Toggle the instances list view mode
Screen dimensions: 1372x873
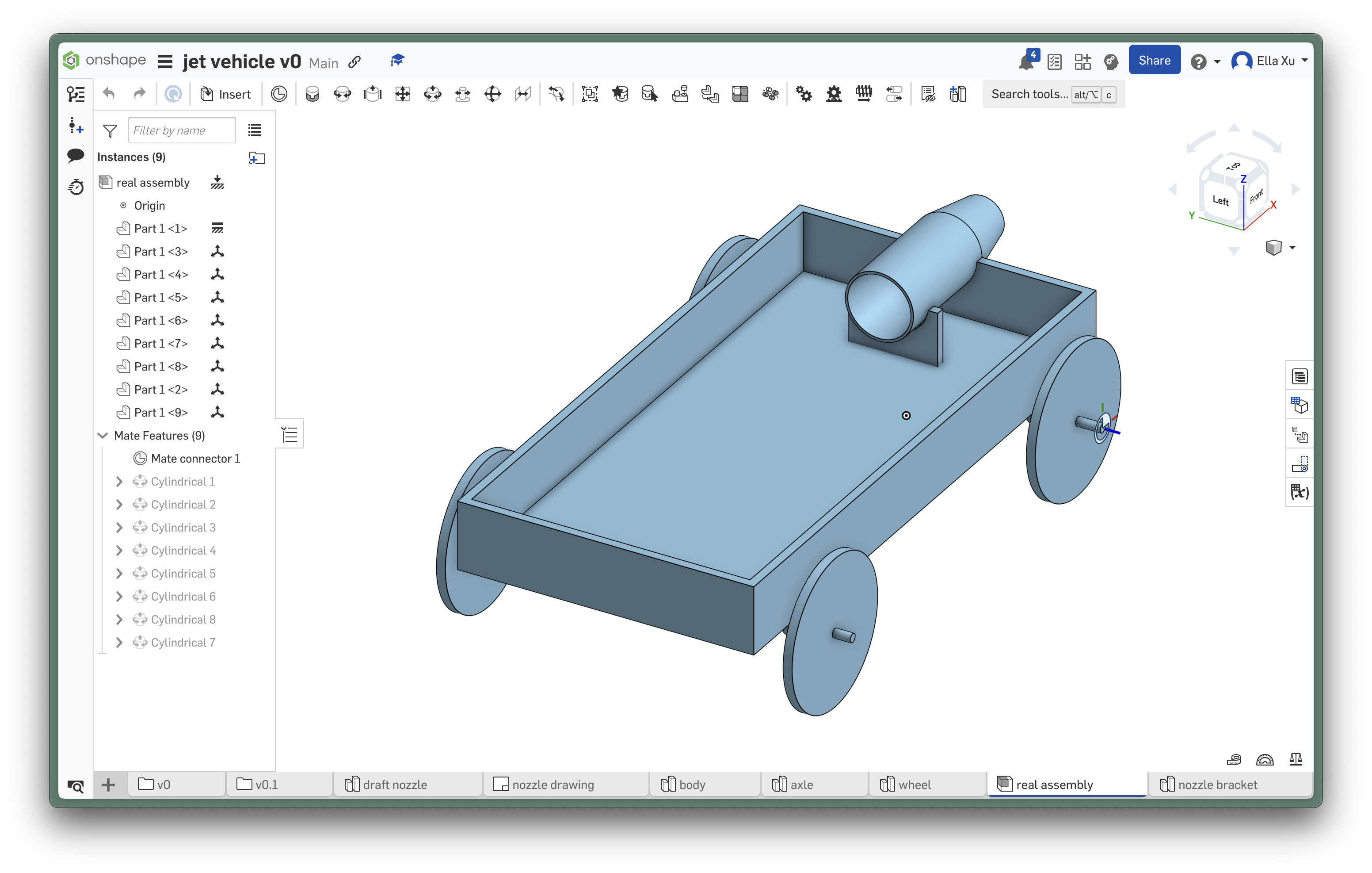(254, 130)
